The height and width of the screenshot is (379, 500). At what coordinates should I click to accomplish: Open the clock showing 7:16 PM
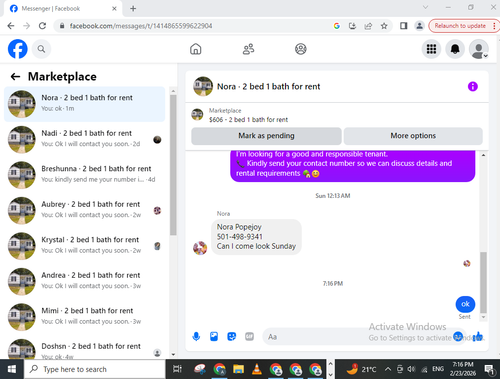[x=463, y=369]
